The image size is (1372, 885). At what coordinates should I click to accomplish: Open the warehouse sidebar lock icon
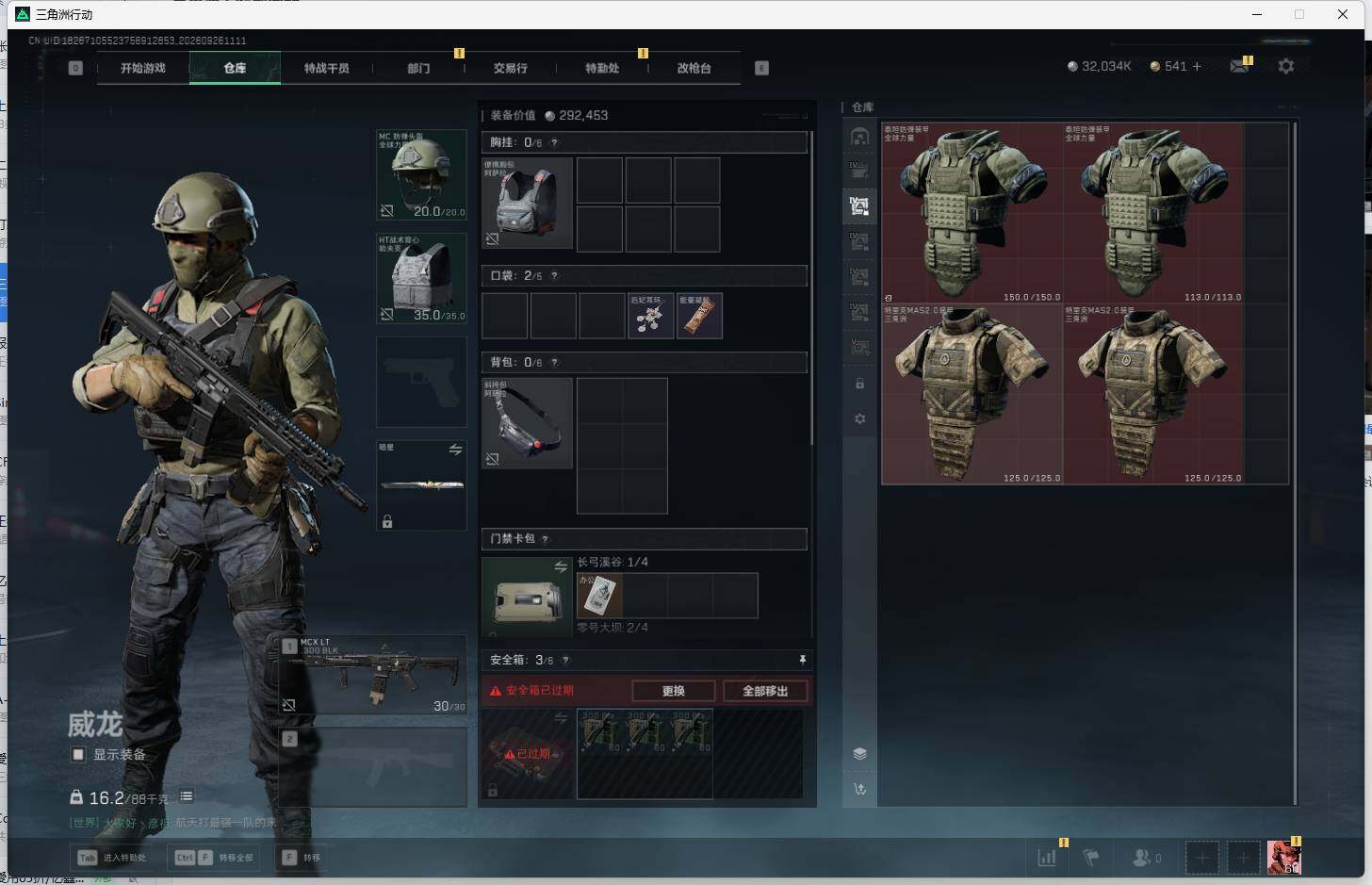[859, 384]
